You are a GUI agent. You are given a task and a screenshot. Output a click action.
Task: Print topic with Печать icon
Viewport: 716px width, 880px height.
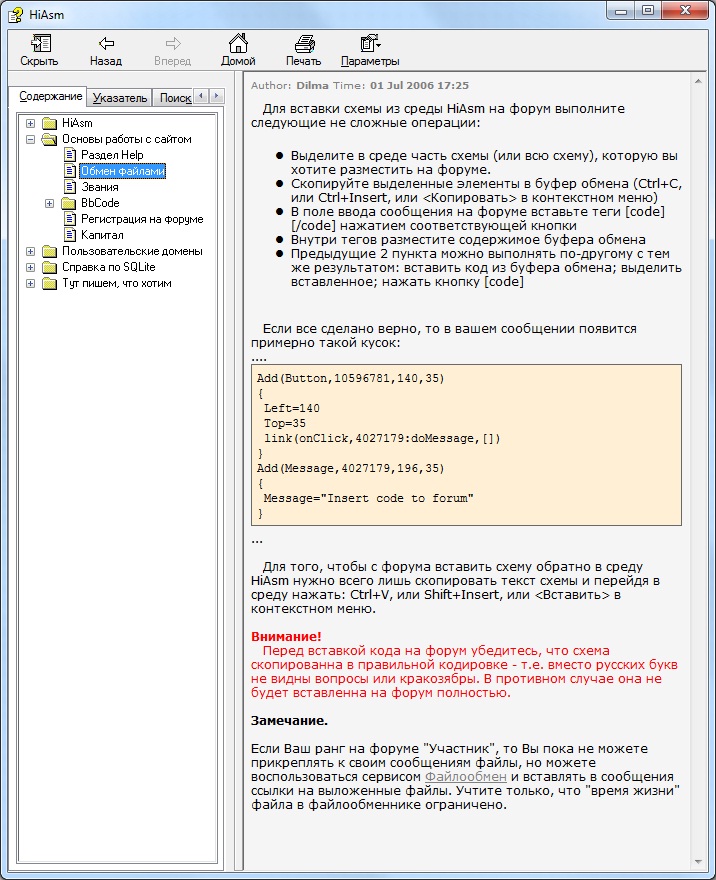point(304,51)
